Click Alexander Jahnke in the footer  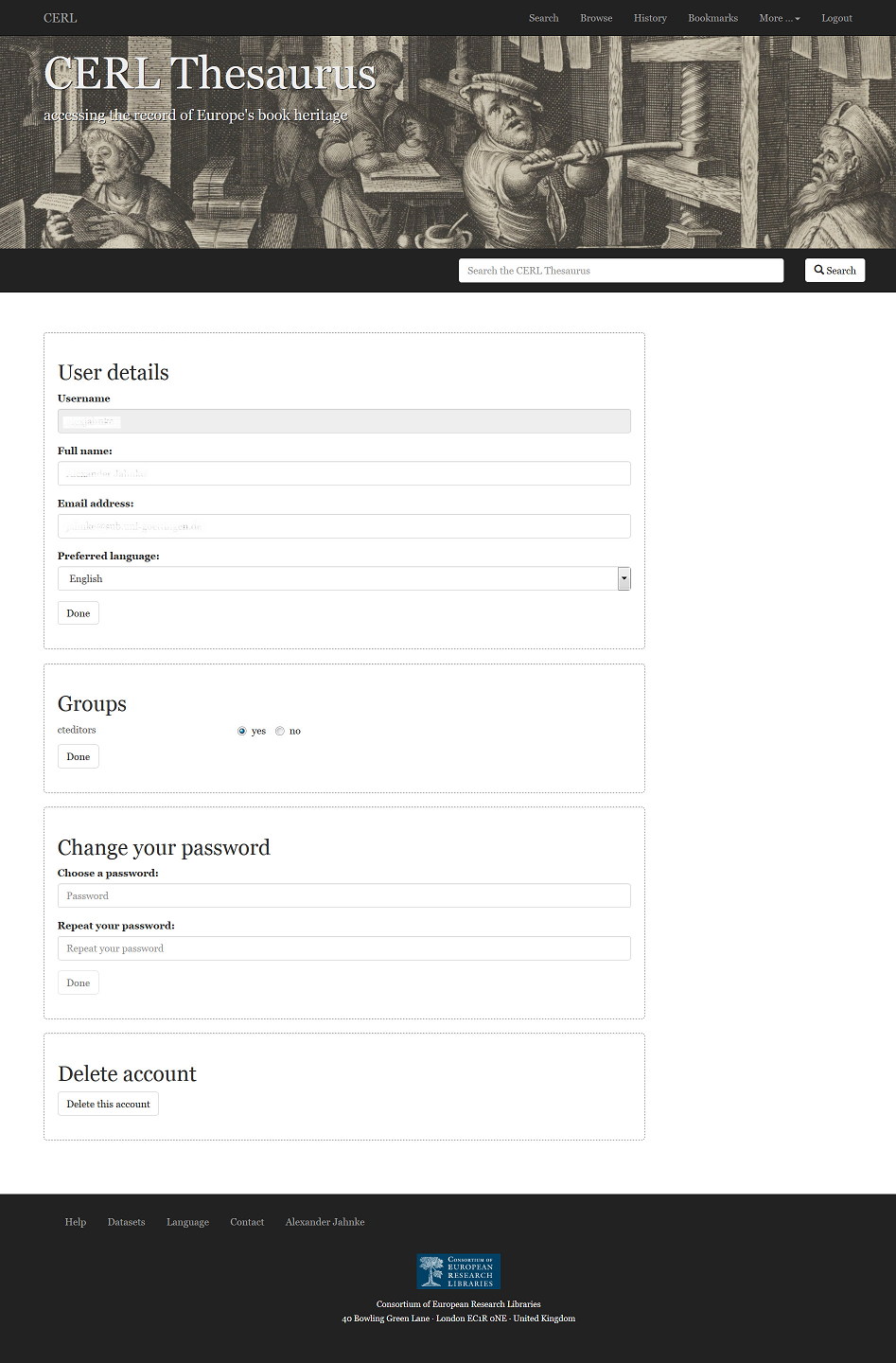coord(325,1222)
